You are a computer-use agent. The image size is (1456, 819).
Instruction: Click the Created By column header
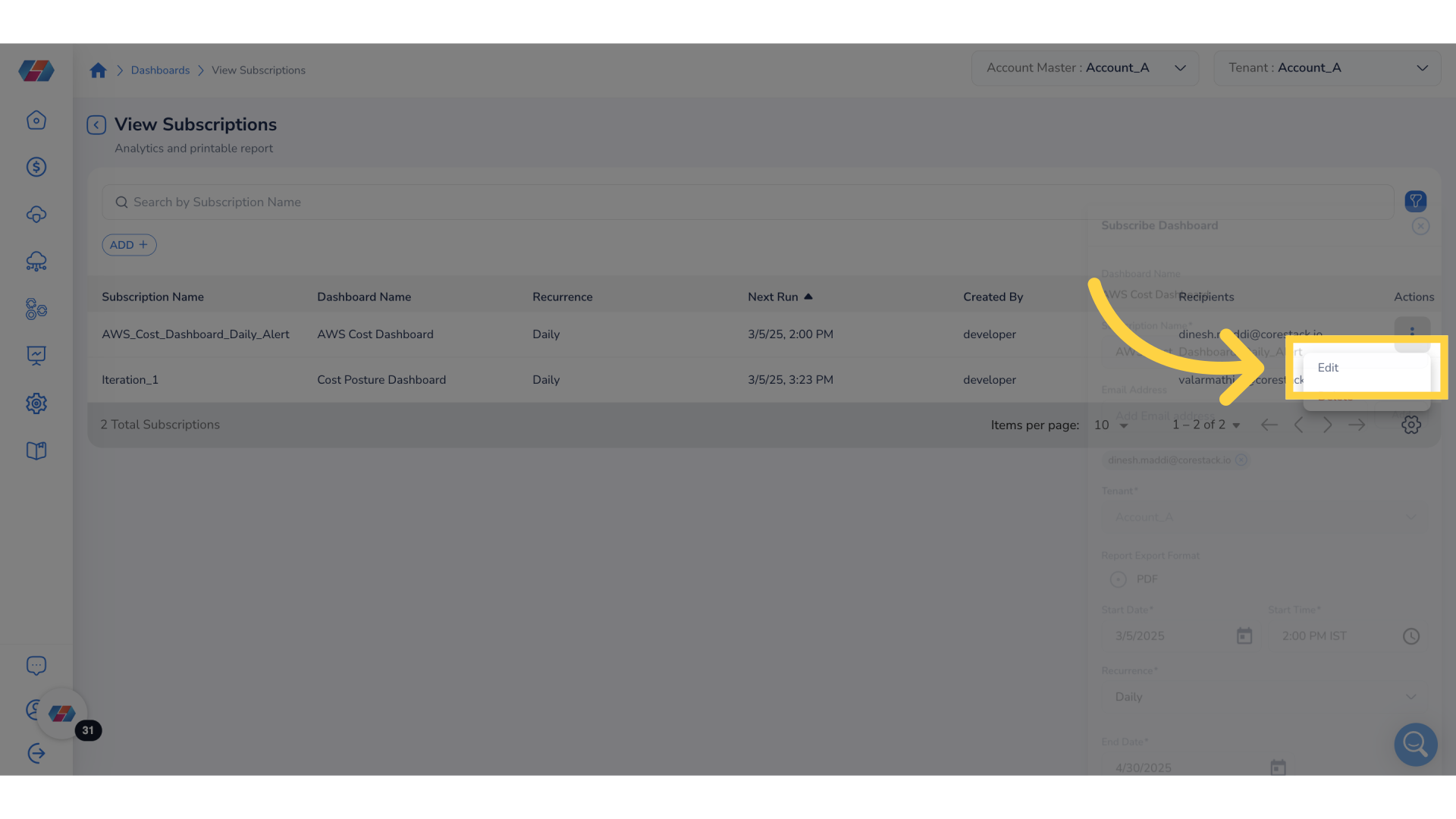tap(993, 297)
